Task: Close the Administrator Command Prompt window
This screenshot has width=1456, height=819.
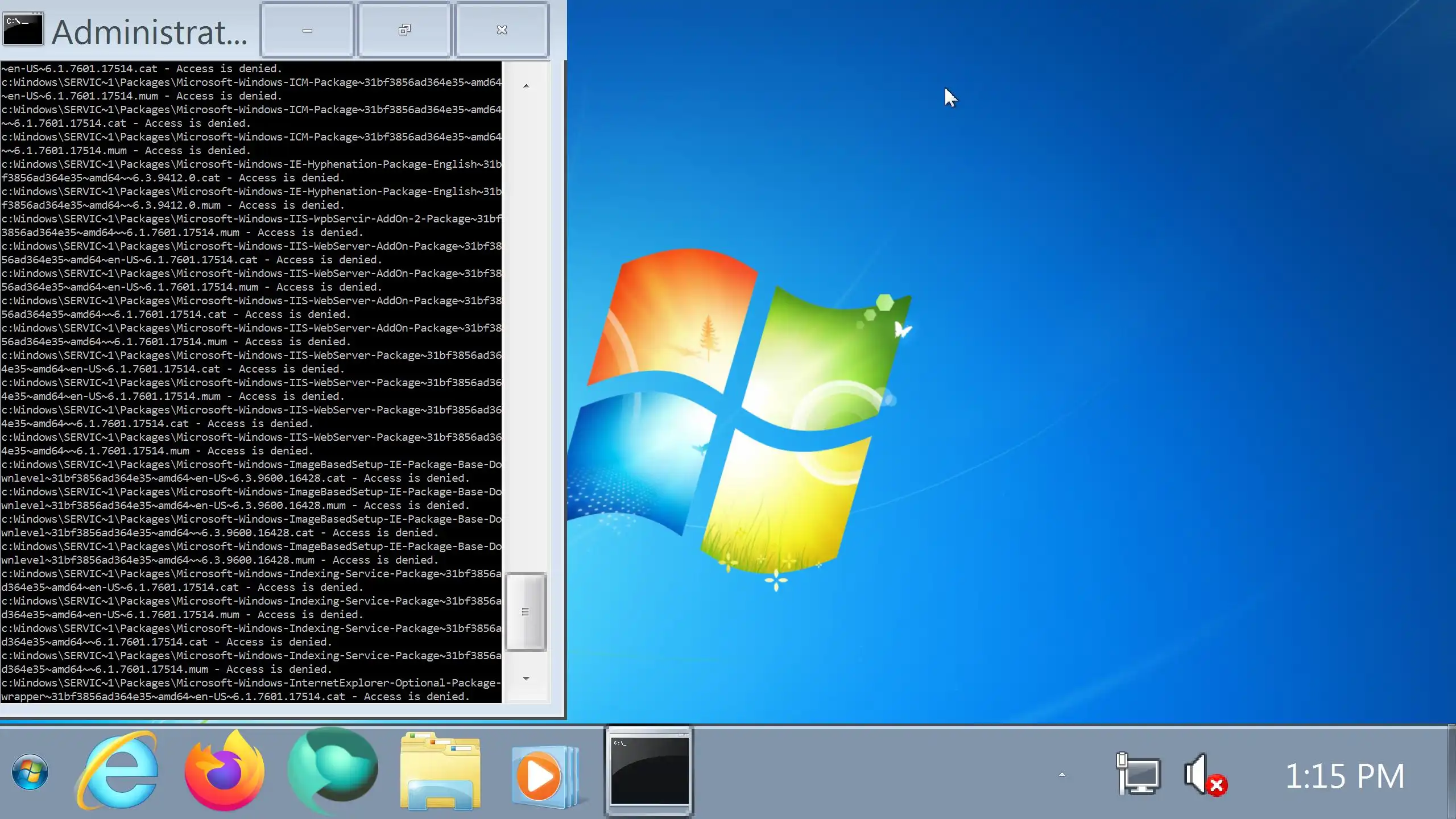Action: (502, 30)
